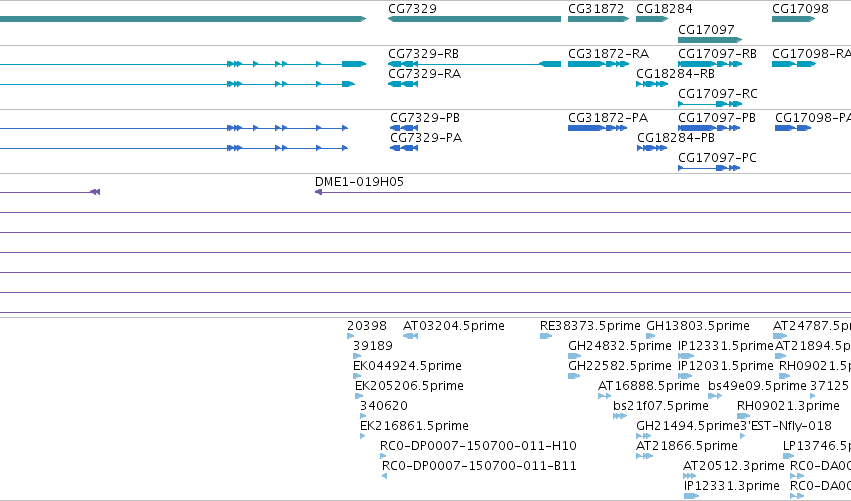The height and width of the screenshot is (501, 851).
Task: Click the EK216861.5prime EST label
Action: 414,426
